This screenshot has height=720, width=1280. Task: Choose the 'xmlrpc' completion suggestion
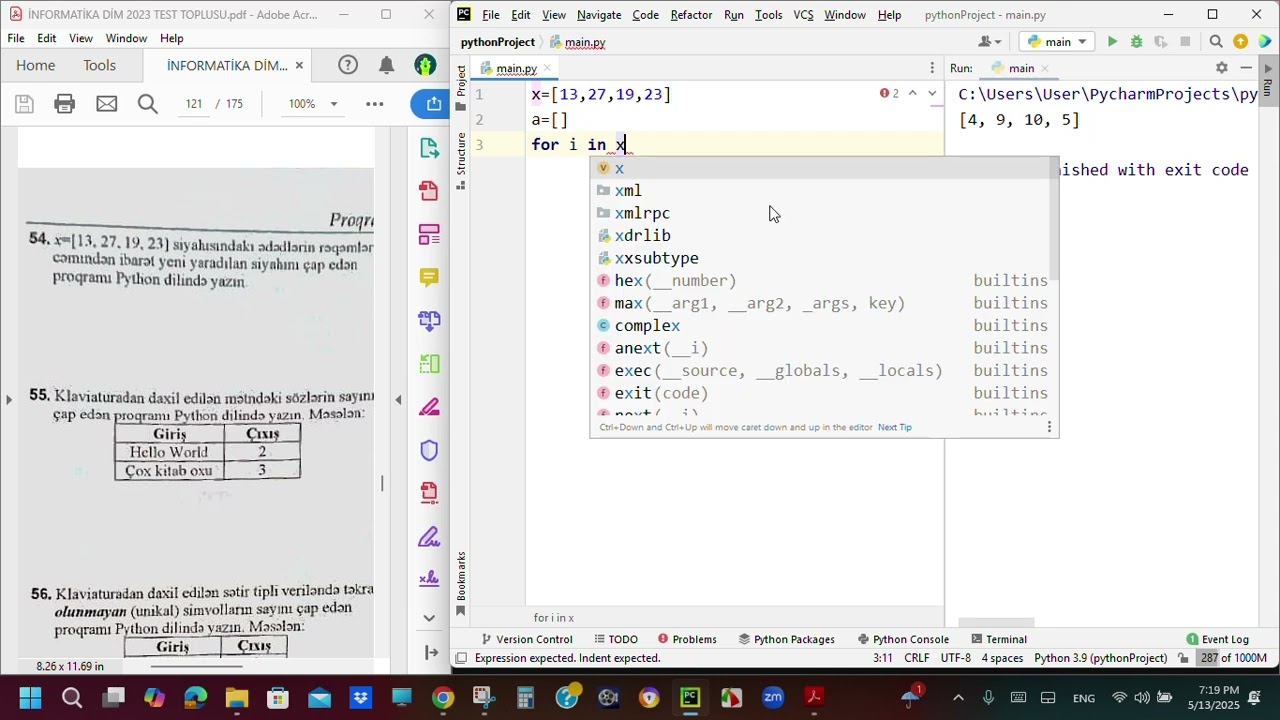coord(824,213)
